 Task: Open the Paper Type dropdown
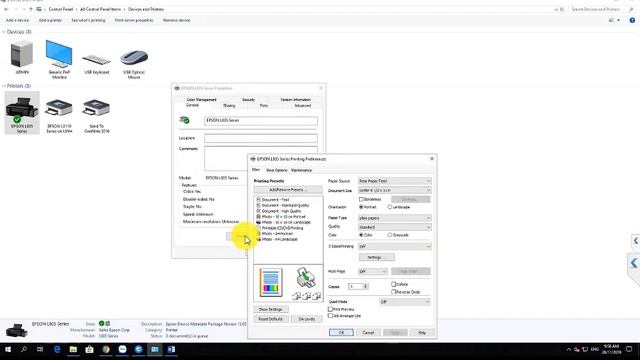pyautogui.click(x=394, y=218)
